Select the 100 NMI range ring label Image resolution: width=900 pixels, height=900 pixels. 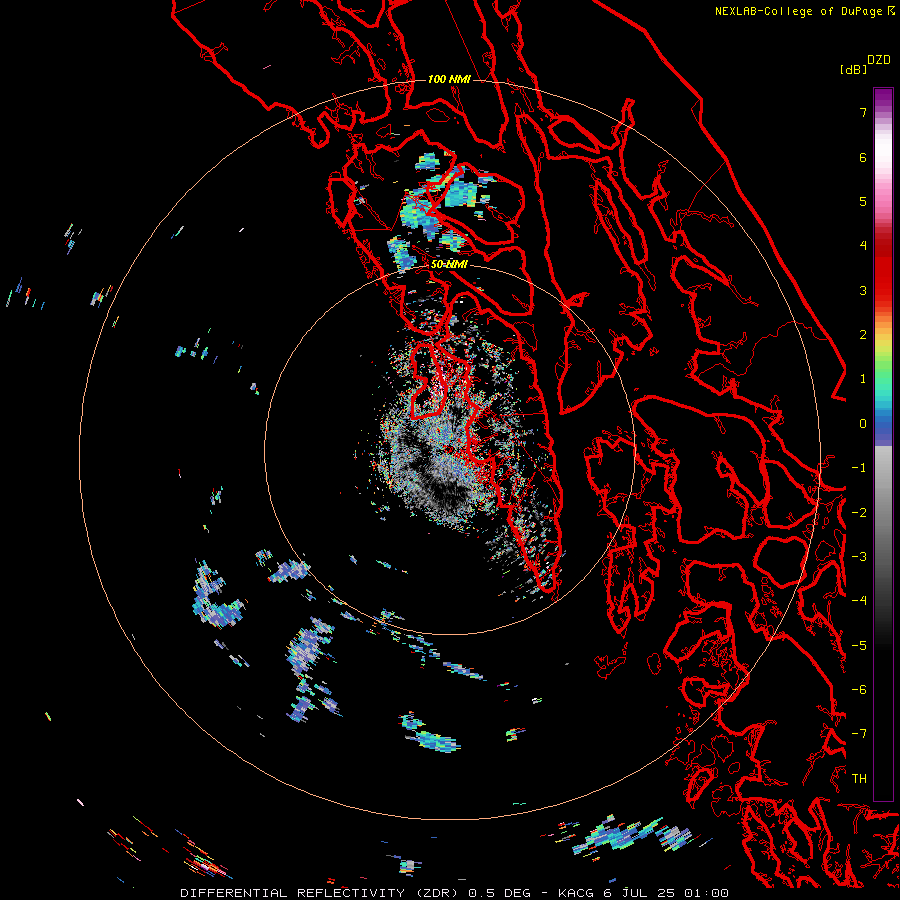[x=449, y=79]
